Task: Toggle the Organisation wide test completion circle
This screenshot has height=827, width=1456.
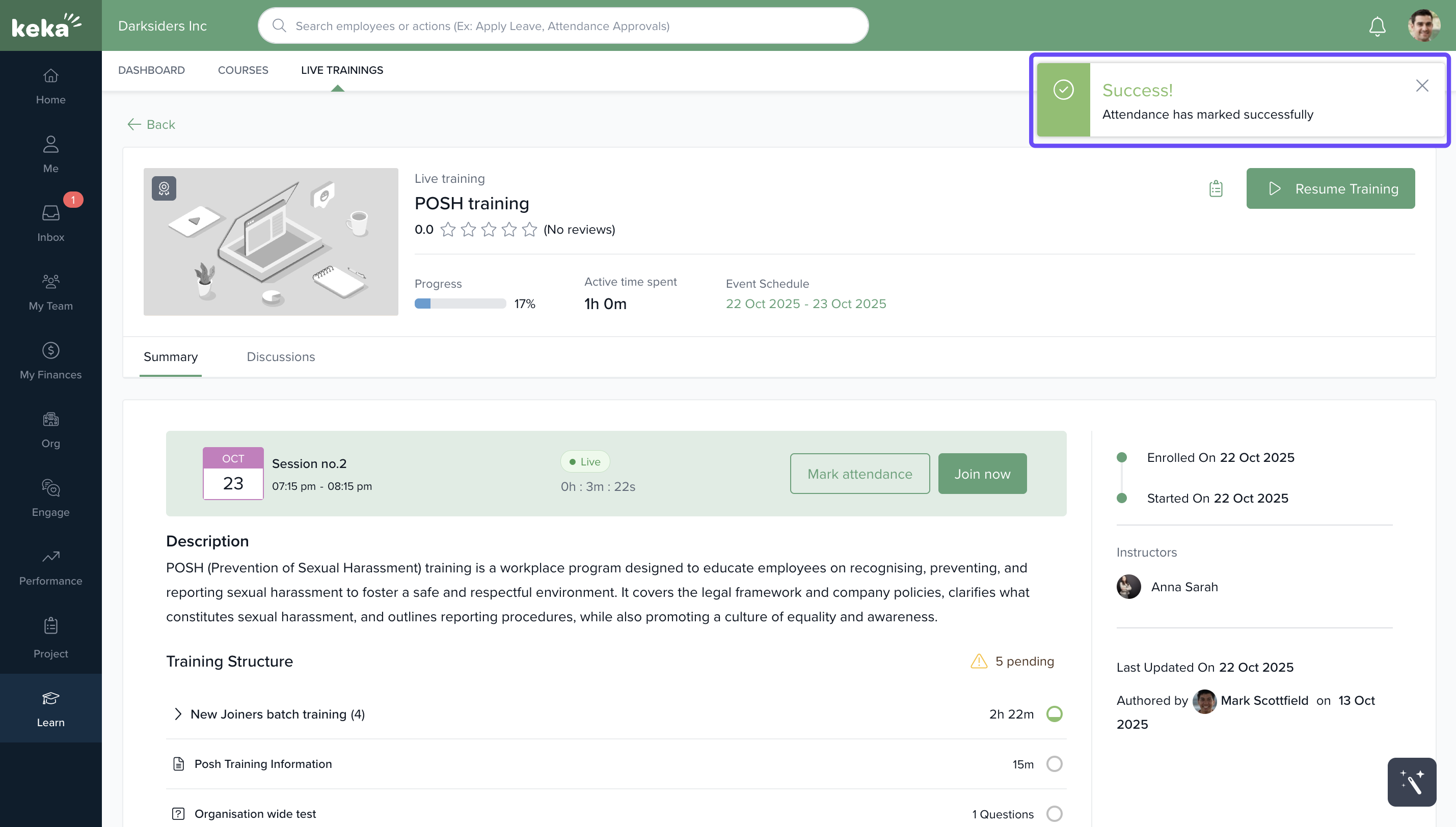Action: click(x=1054, y=813)
